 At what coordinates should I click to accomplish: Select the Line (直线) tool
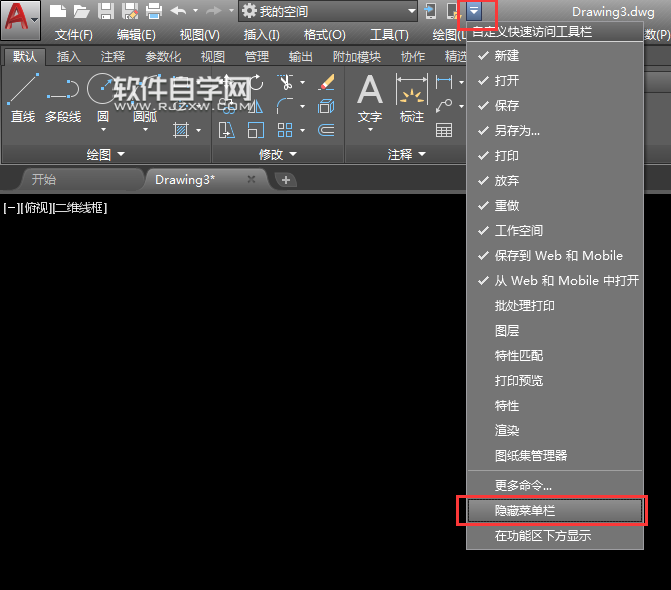point(23,98)
